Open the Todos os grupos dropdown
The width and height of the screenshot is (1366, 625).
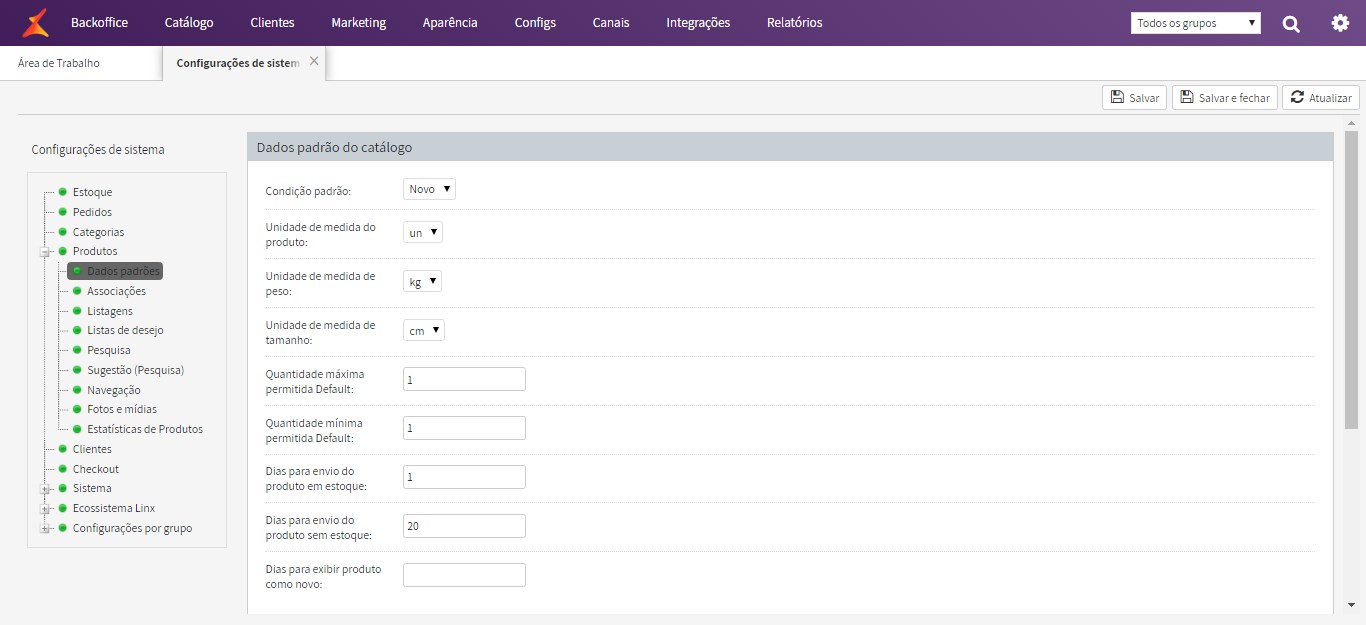pos(1196,23)
